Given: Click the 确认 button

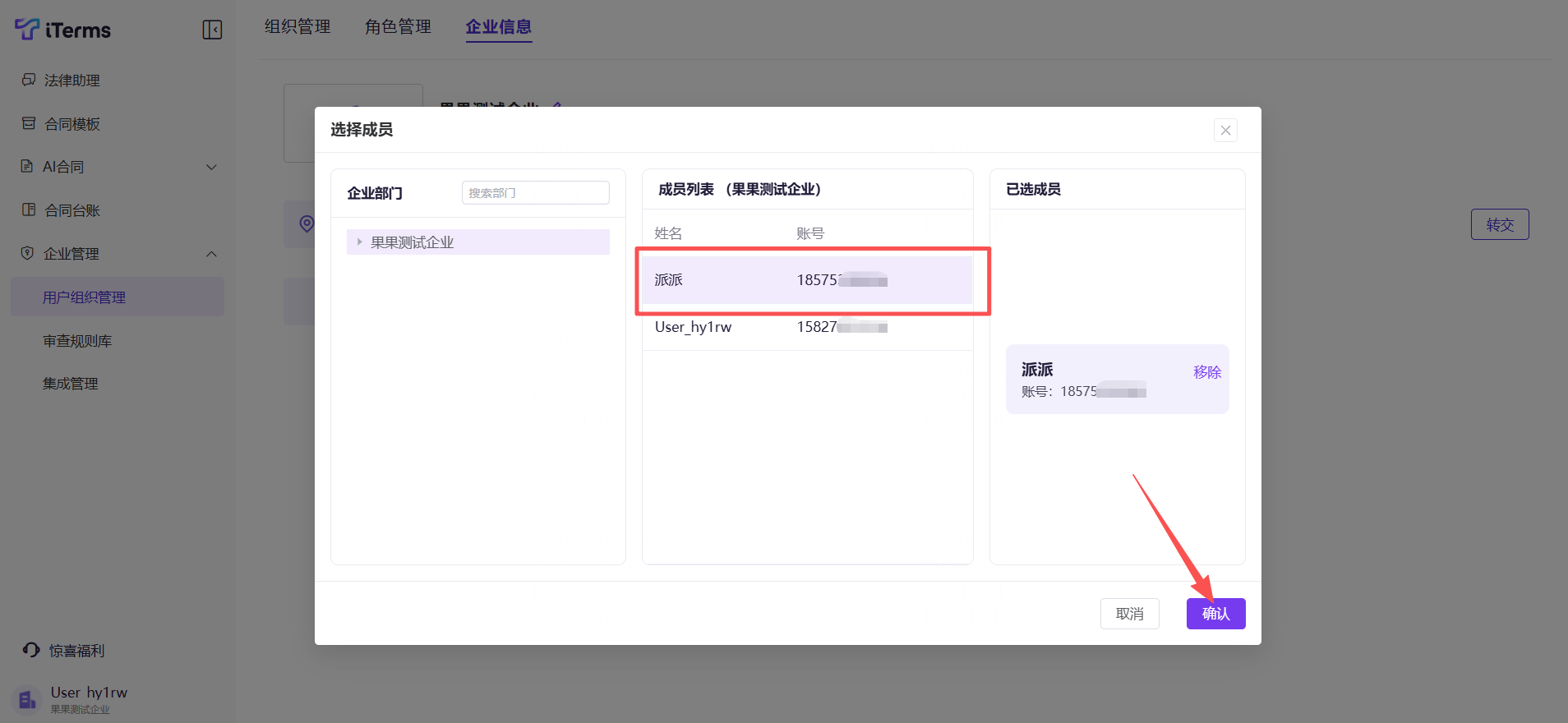Looking at the screenshot, I should [1215, 614].
